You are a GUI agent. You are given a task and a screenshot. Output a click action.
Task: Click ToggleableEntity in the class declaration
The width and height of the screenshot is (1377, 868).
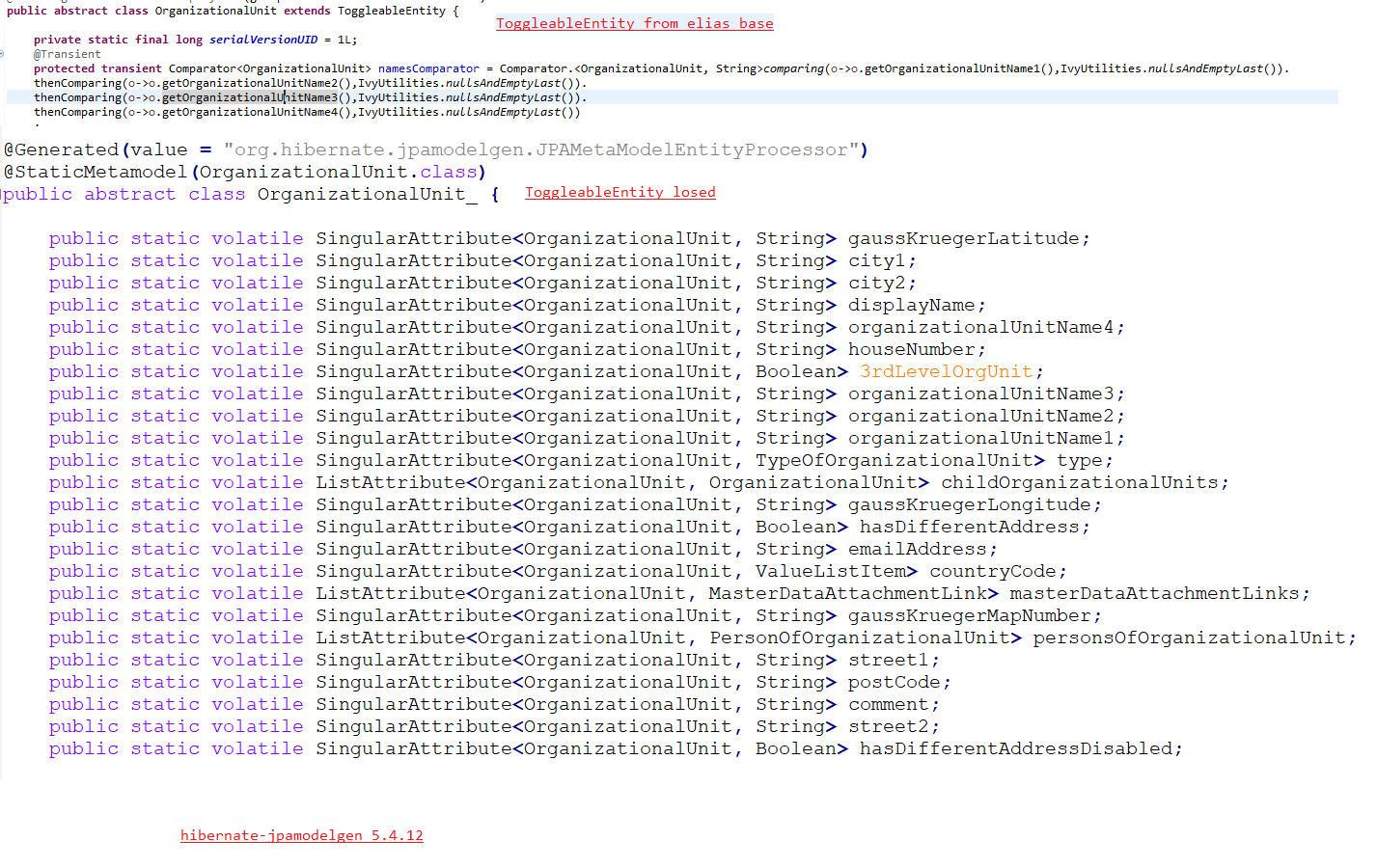click(392, 11)
